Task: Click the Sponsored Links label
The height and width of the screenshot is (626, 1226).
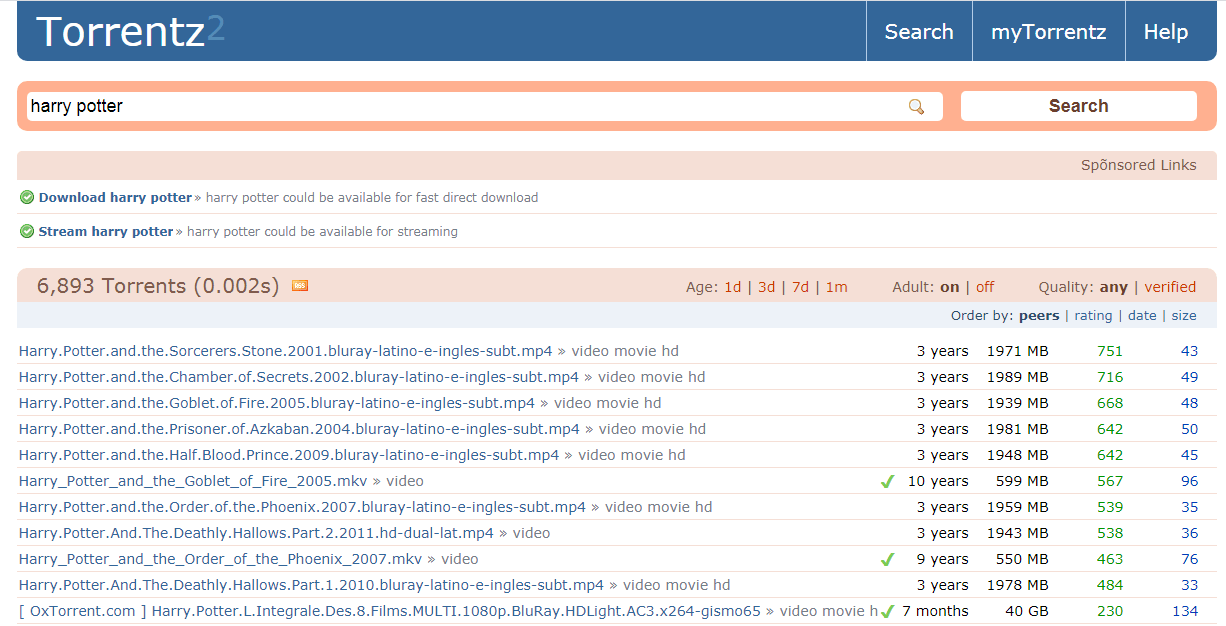Action: [x=1138, y=165]
